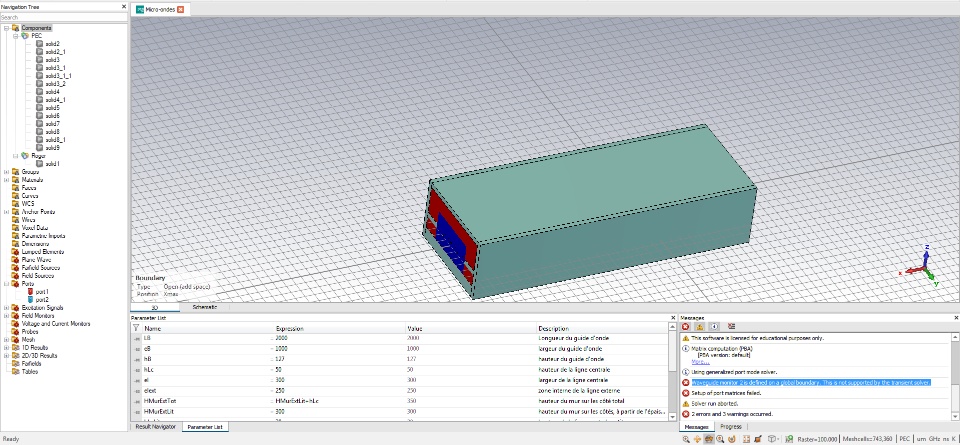Expand the Mesh tree node
Viewport: 960px width, 445px height.
tap(6, 339)
